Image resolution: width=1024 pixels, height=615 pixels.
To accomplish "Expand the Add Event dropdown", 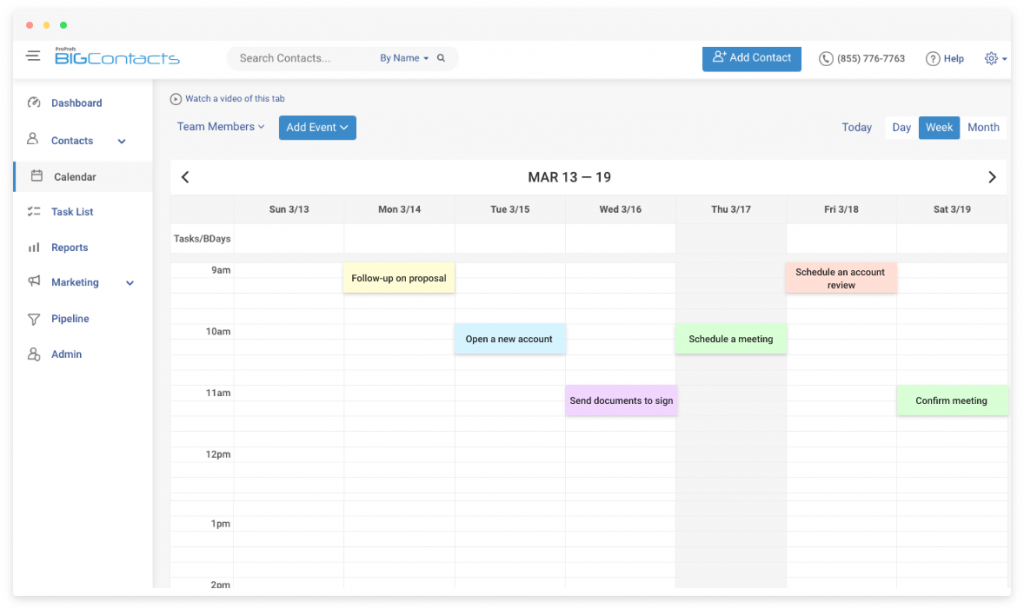I will point(317,127).
